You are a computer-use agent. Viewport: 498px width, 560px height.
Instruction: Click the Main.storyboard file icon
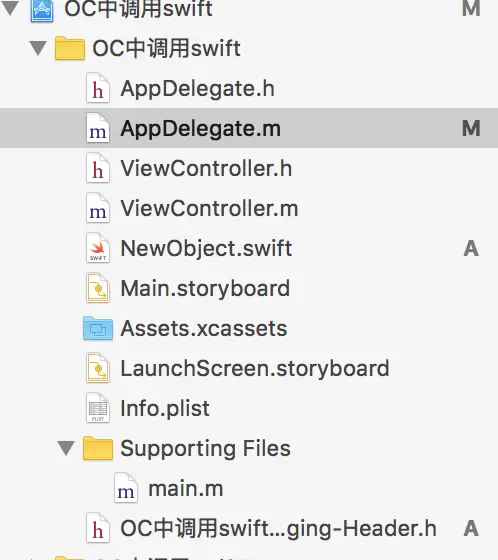click(98, 288)
